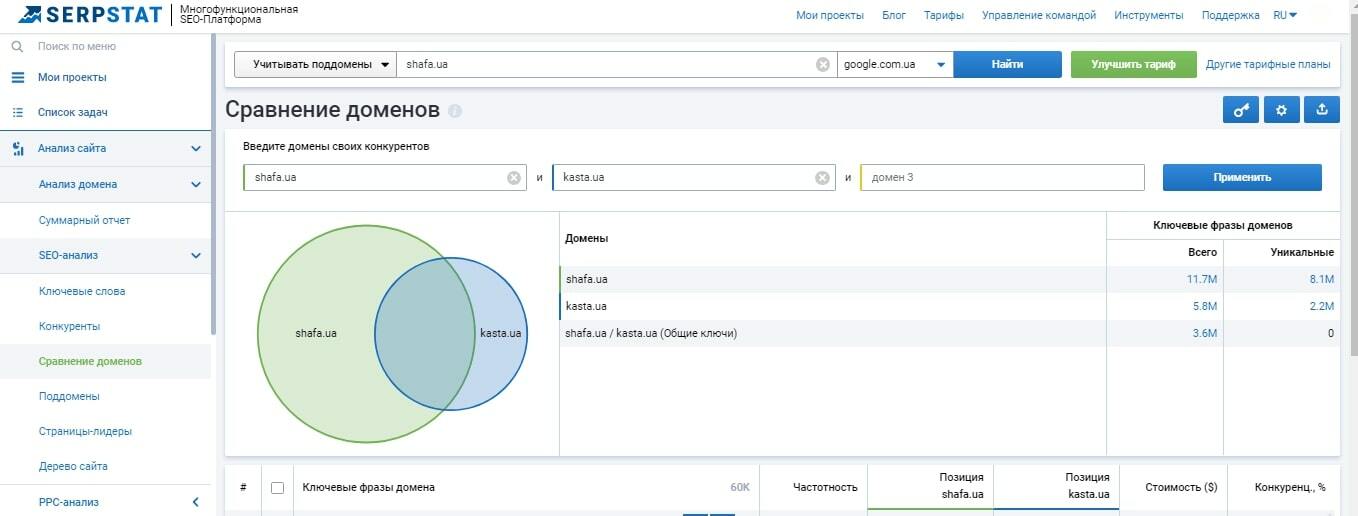Clear the kasta.ua competitor domain field
The image size is (1358, 516).
(823, 178)
